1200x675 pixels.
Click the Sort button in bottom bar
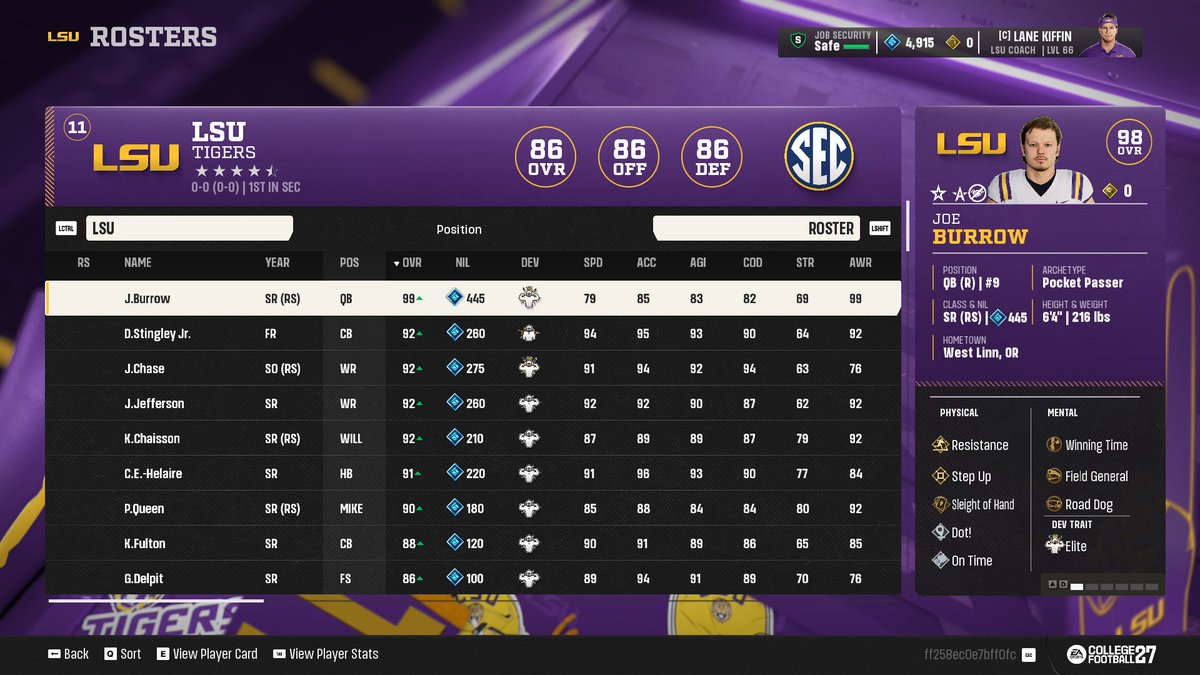[x=121, y=654]
